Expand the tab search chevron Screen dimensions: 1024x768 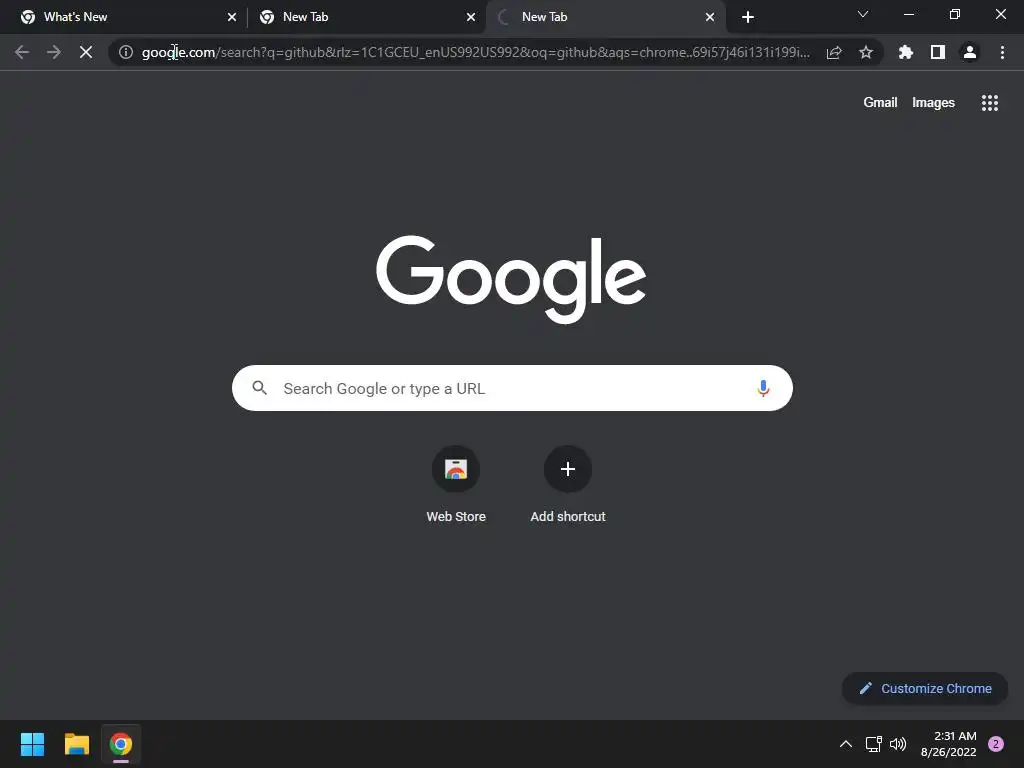coord(863,14)
